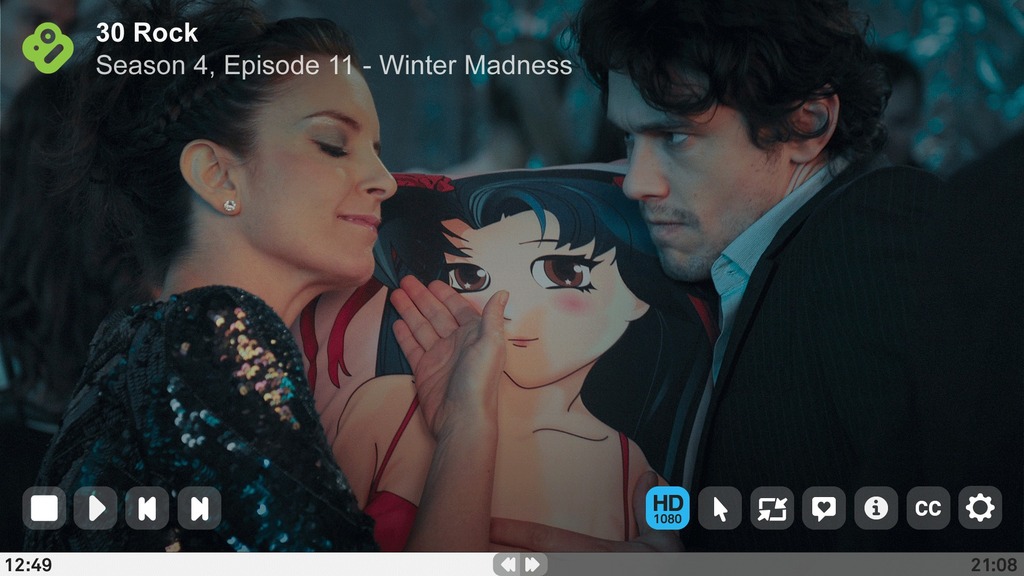Click the total duration 21:08
1024x576 pixels.
click(x=993, y=565)
